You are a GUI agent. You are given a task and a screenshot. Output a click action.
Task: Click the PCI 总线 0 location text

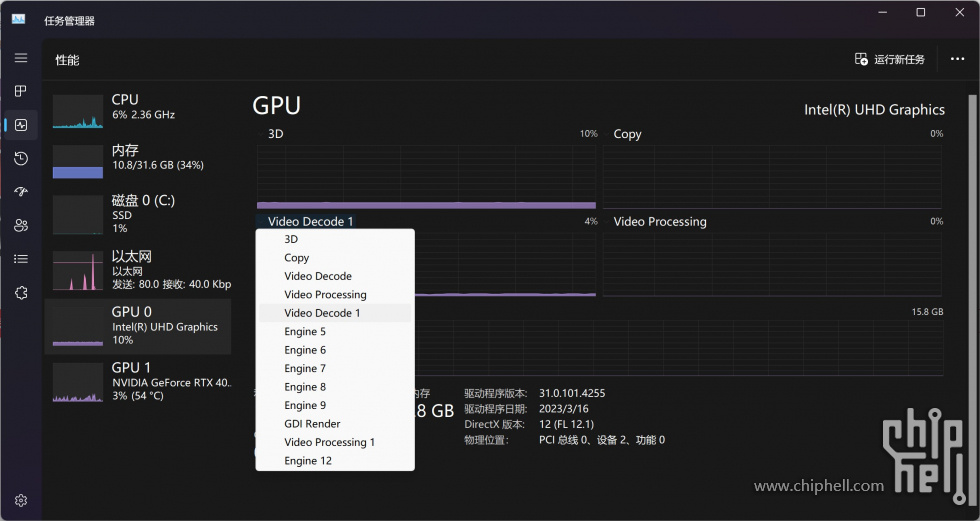[602, 440]
